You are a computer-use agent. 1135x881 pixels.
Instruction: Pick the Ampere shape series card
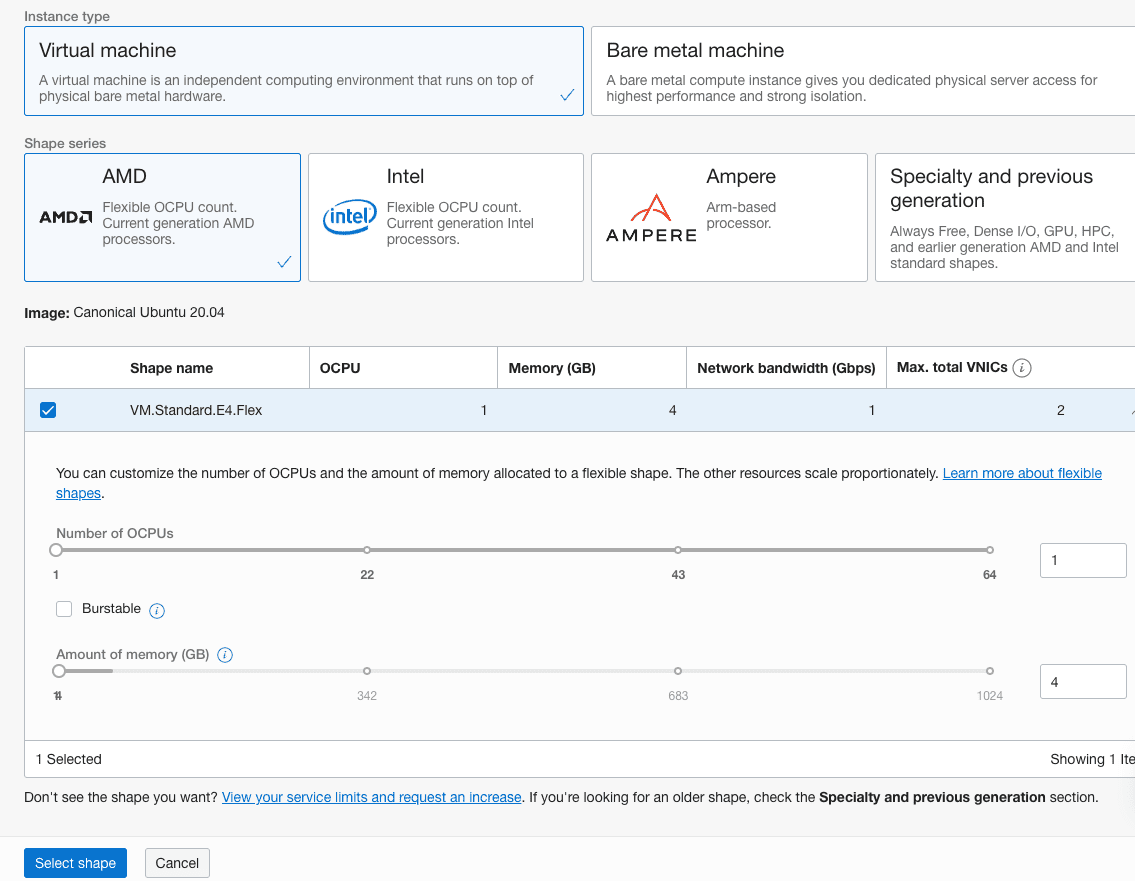pos(729,217)
